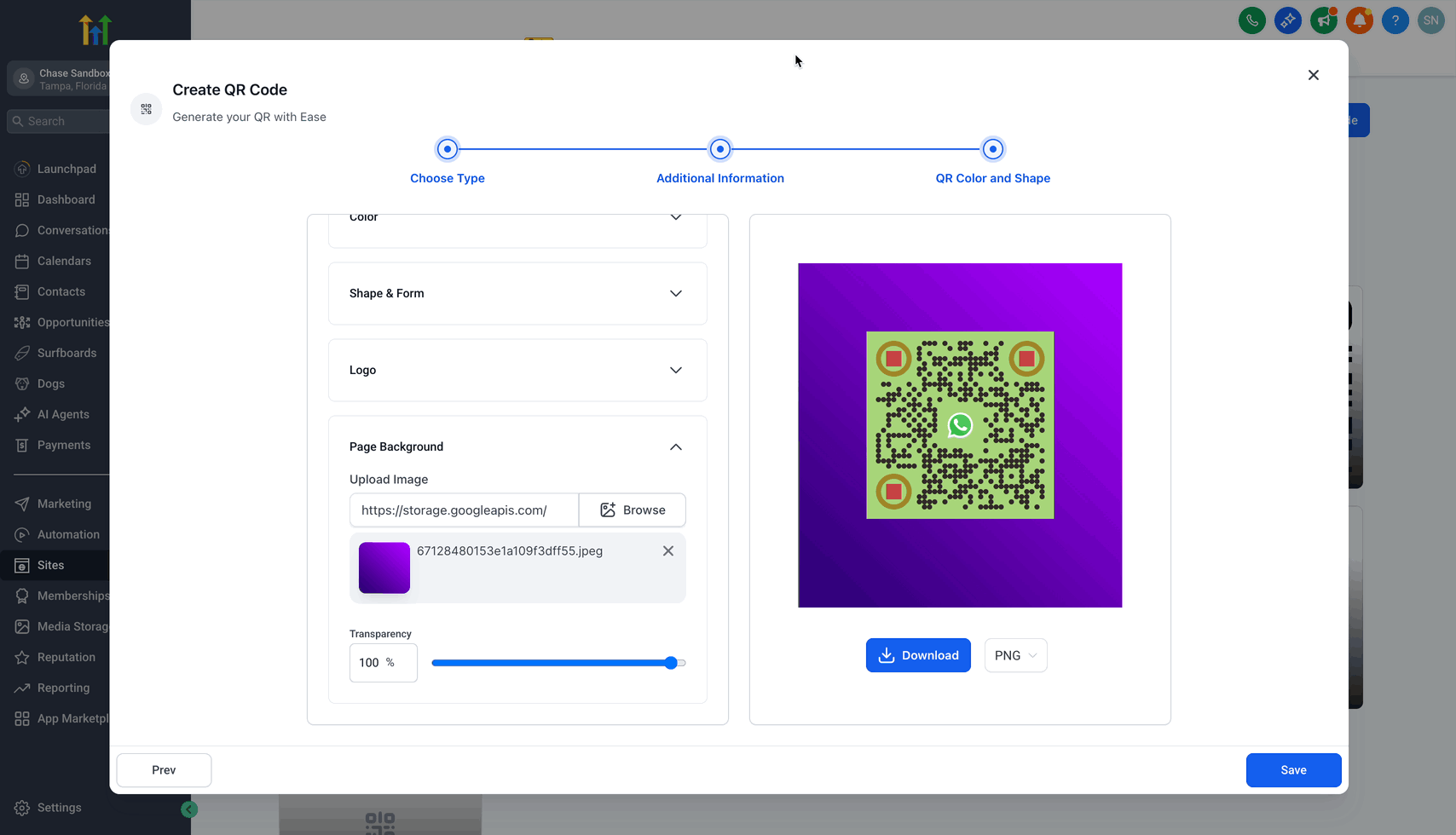This screenshot has height=835, width=1456.
Task: Click the Dashboard sidebar icon
Action: [x=22, y=199]
